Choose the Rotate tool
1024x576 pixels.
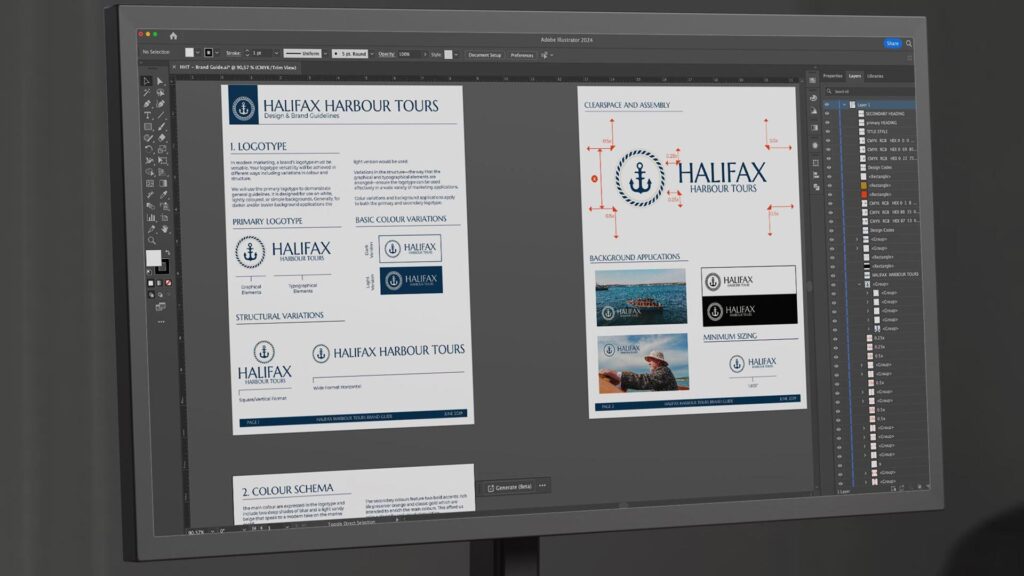[x=149, y=150]
